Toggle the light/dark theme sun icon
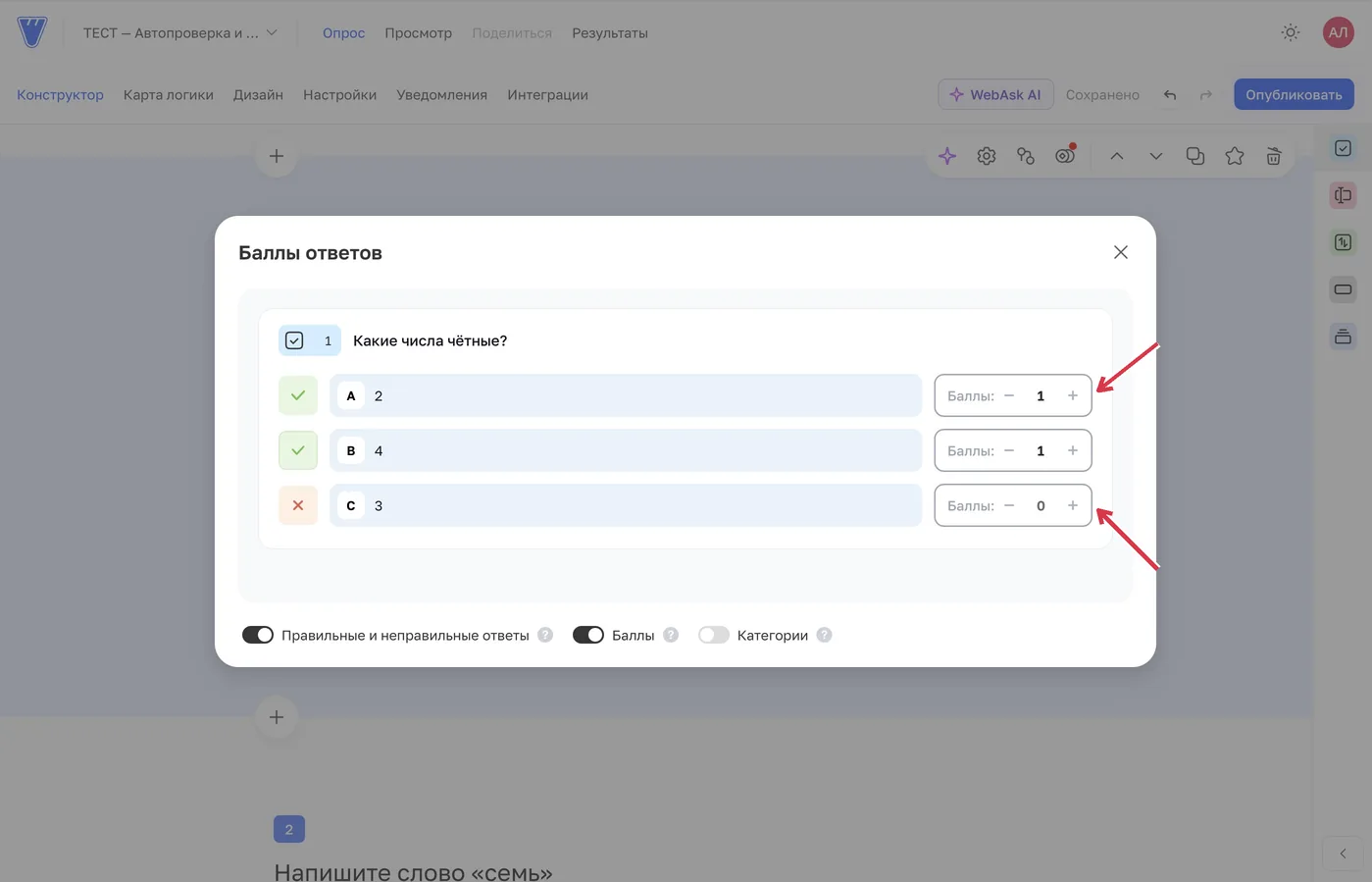 tap(1291, 32)
